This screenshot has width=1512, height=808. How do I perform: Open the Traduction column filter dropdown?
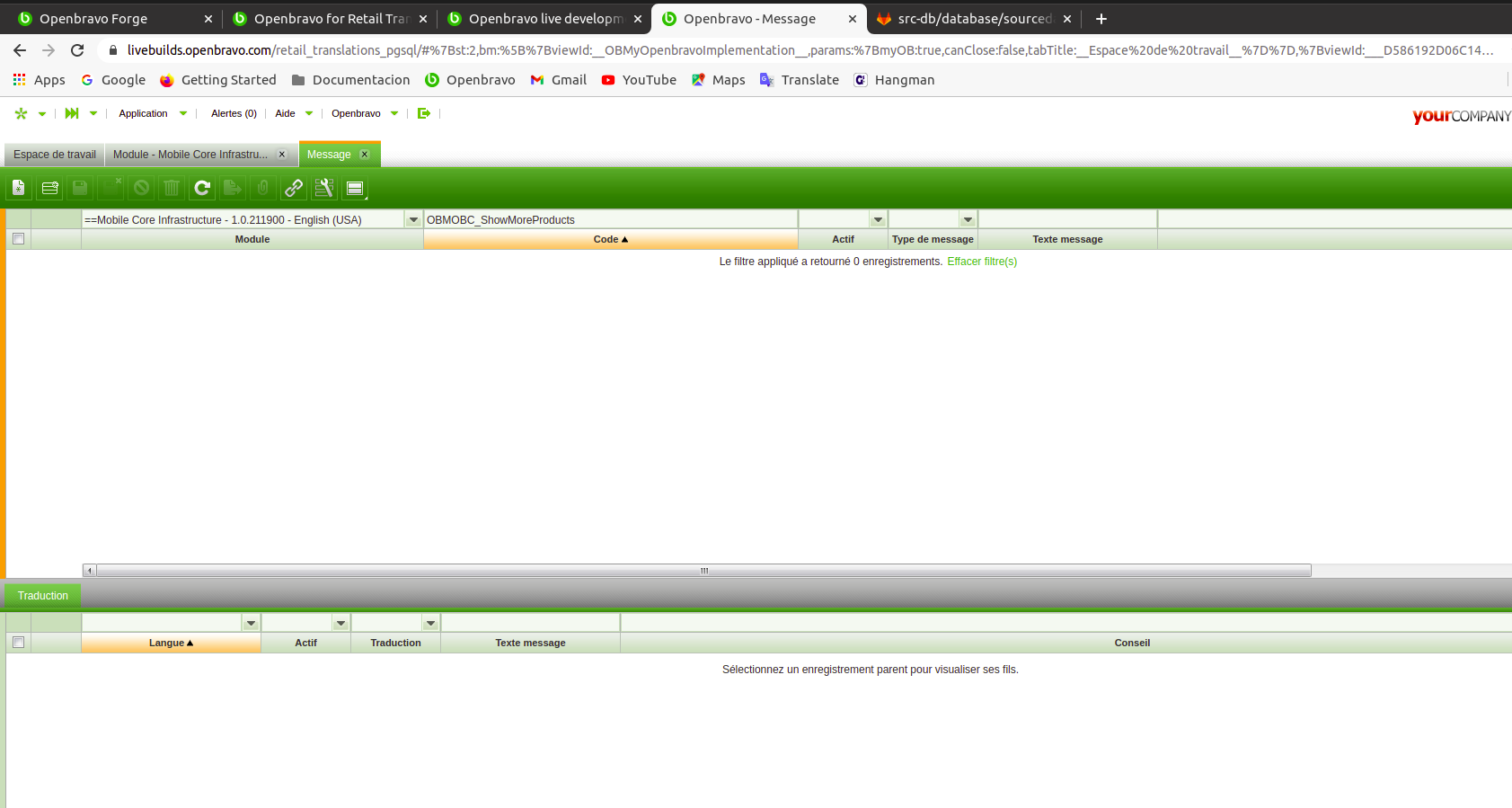[x=430, y=624]
